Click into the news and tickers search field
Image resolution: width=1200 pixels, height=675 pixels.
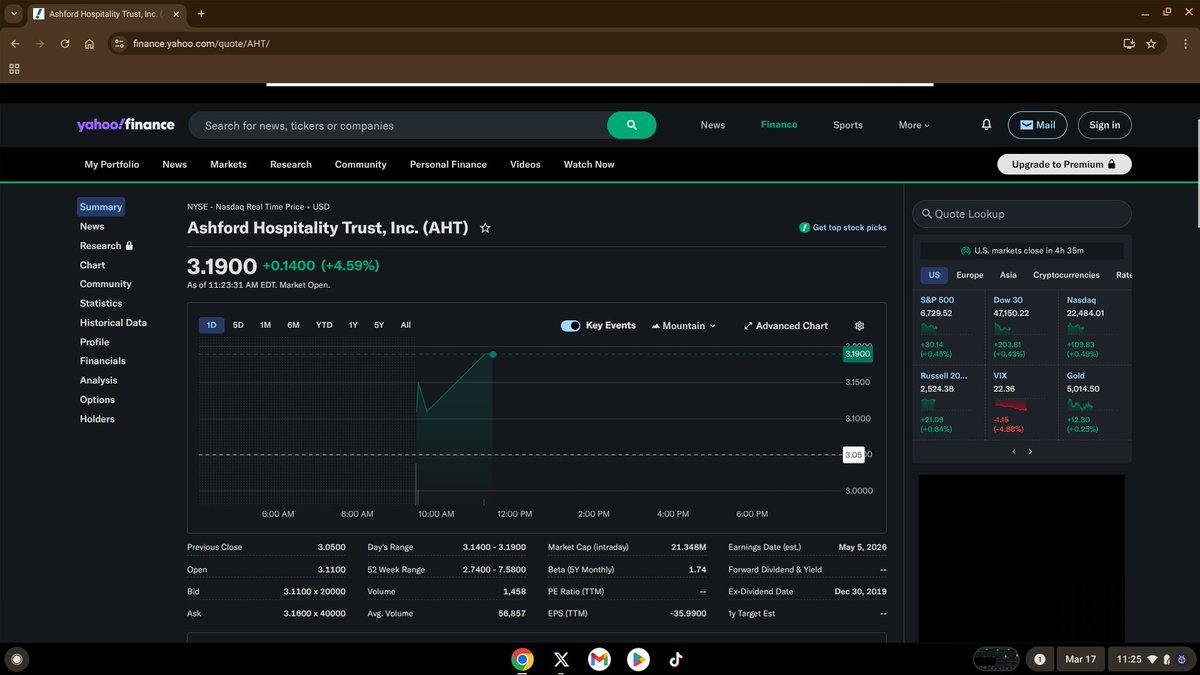(x=398, y=125)
